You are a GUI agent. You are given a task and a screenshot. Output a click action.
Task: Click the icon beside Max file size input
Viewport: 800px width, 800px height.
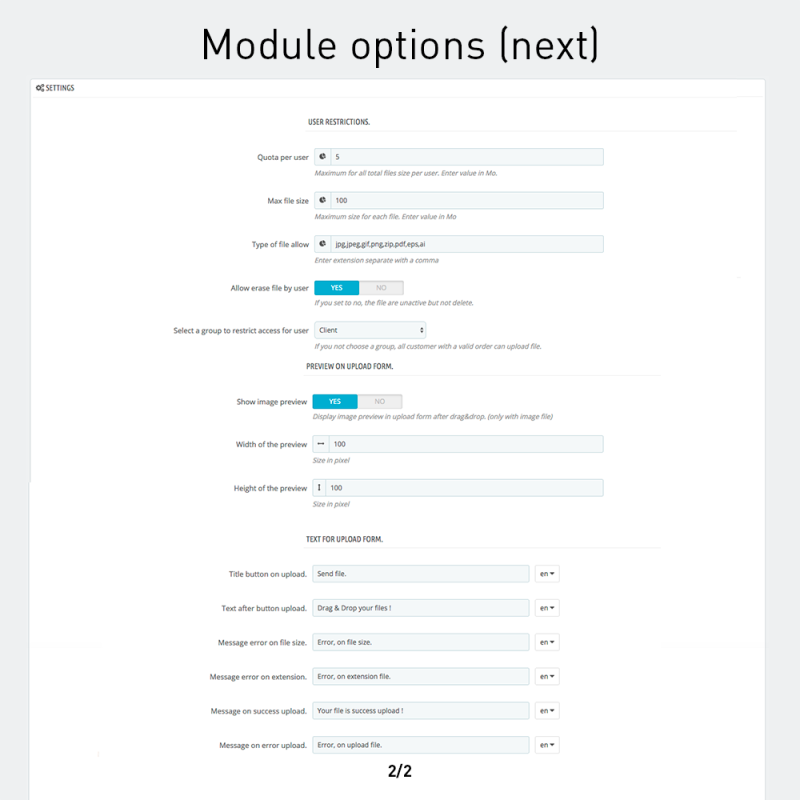coord(320,200)
